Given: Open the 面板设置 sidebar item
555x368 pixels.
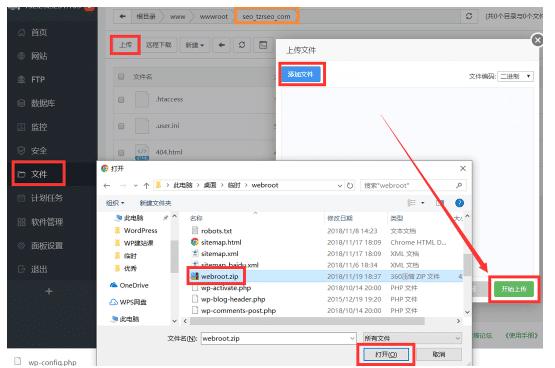Looking at the screenshot, I should pos(46,246).
